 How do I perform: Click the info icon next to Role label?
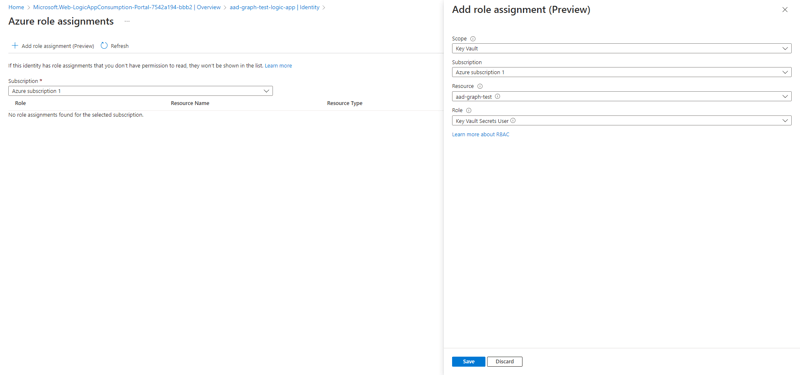(x=469, y=110)
